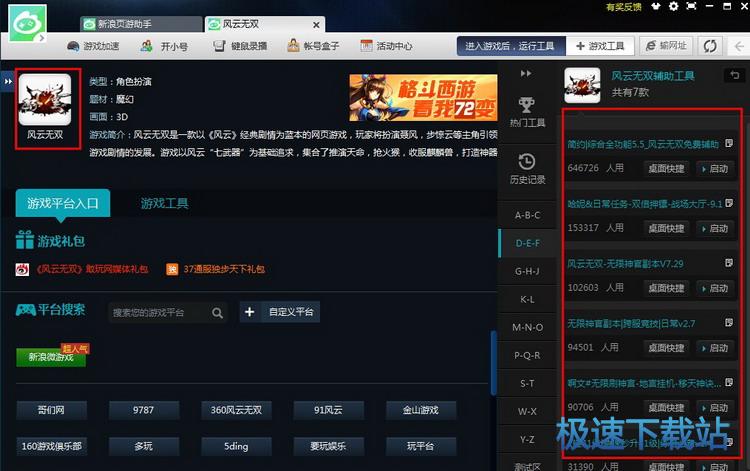This screenshot has width=750, height=471.
Task: Open the 《风云无双》敢玩网媒体礼包 link
Action: point(92,269)
